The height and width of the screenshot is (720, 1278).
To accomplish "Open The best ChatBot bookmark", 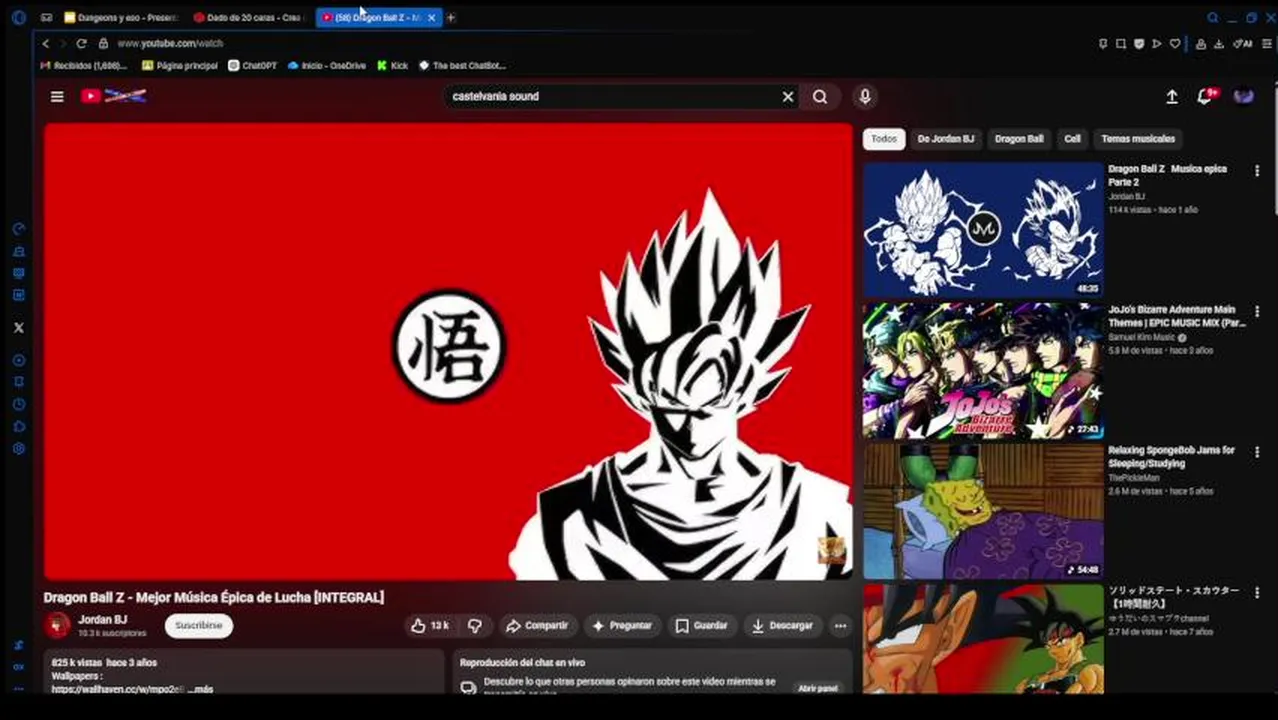I will tap(462, 66).
